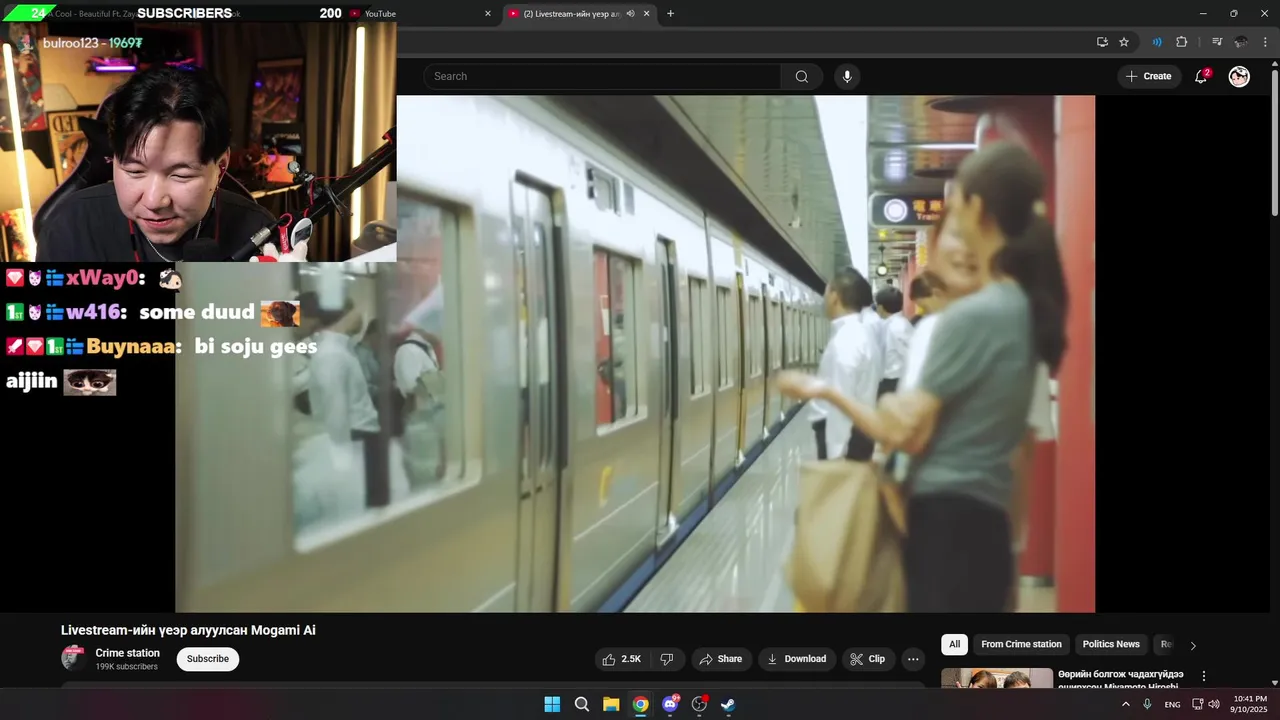
Task: Open the tray network icon
Action: coord(1197,704)
